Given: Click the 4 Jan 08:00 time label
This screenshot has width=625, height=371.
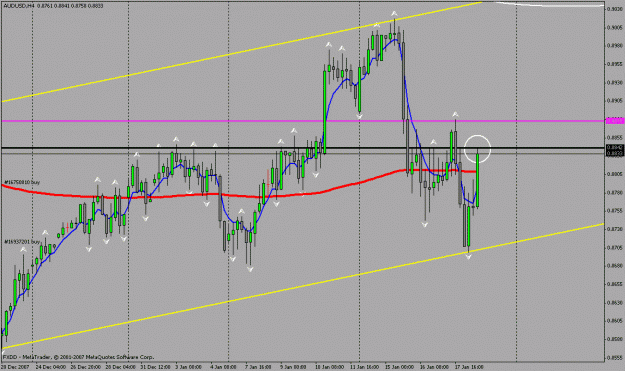Looking at the screenshot, I should click(223, 367).
